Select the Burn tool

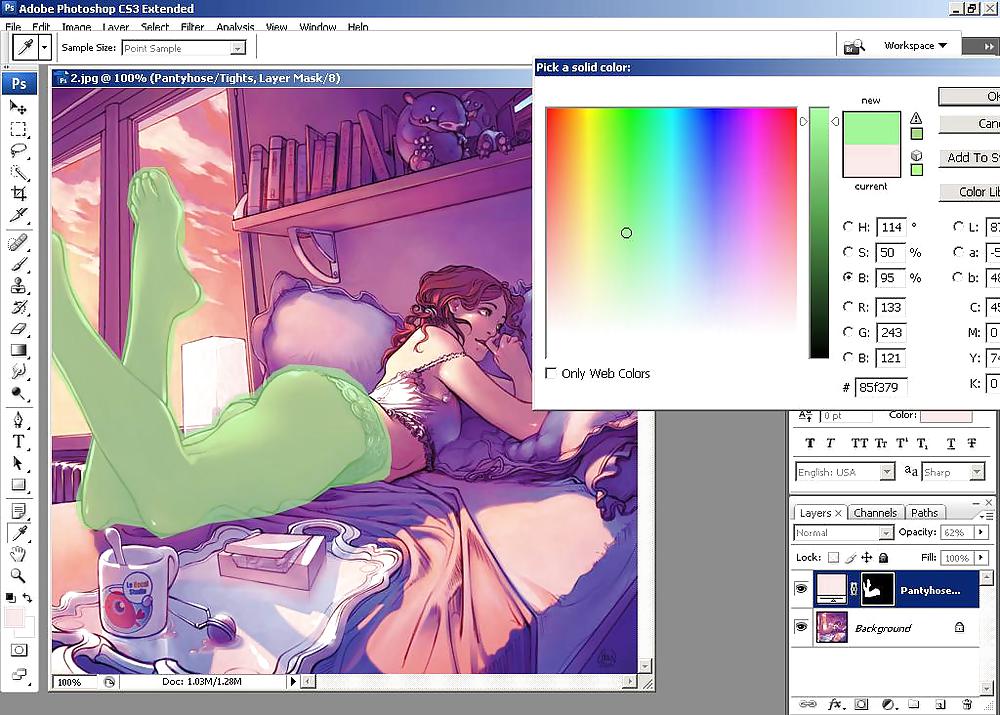pos(18,393)
